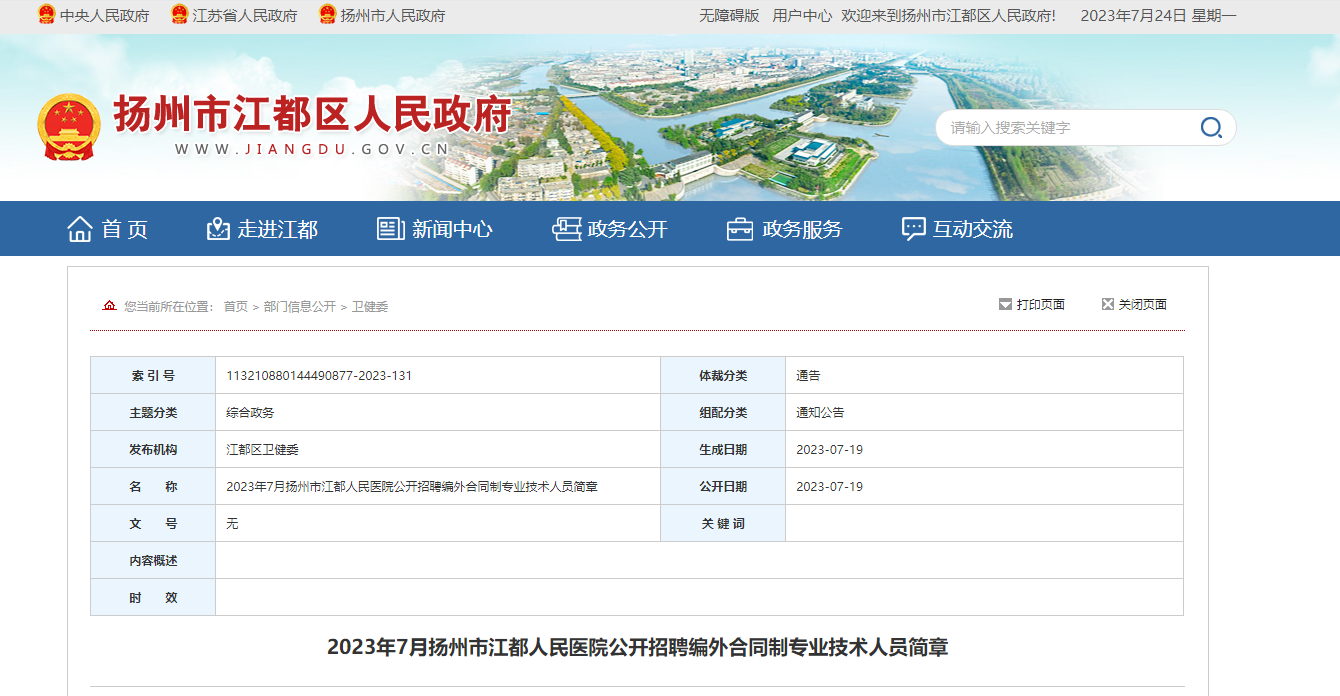Click the national emblem site logo

tap(69, 127)
